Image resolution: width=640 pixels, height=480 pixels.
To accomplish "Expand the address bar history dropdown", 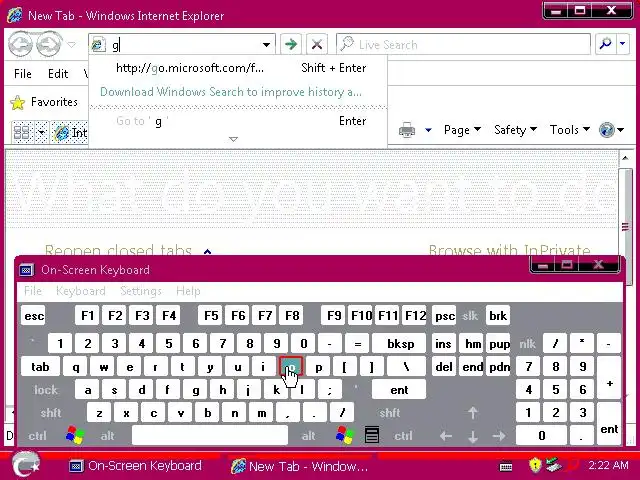I will 267,44.
